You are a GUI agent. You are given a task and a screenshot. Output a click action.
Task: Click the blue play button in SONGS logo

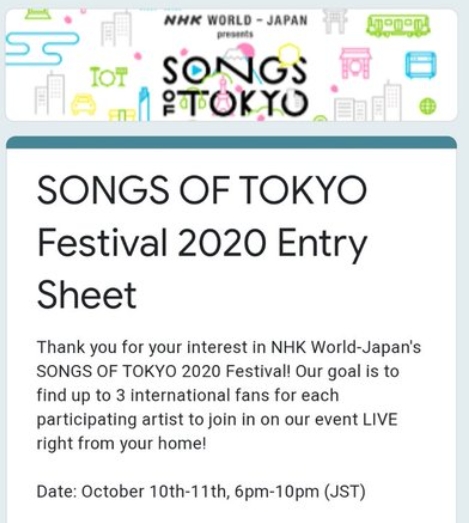pos(196,70)
